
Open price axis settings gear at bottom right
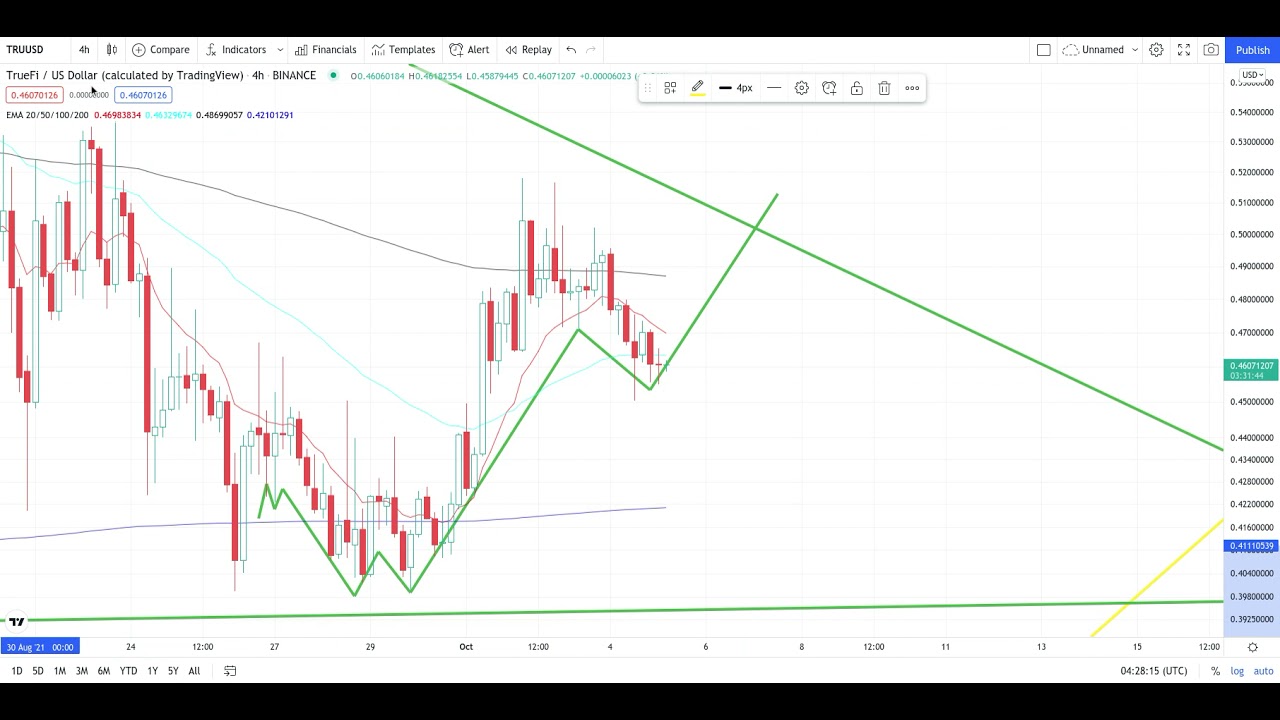click(x=1252, y=647)
